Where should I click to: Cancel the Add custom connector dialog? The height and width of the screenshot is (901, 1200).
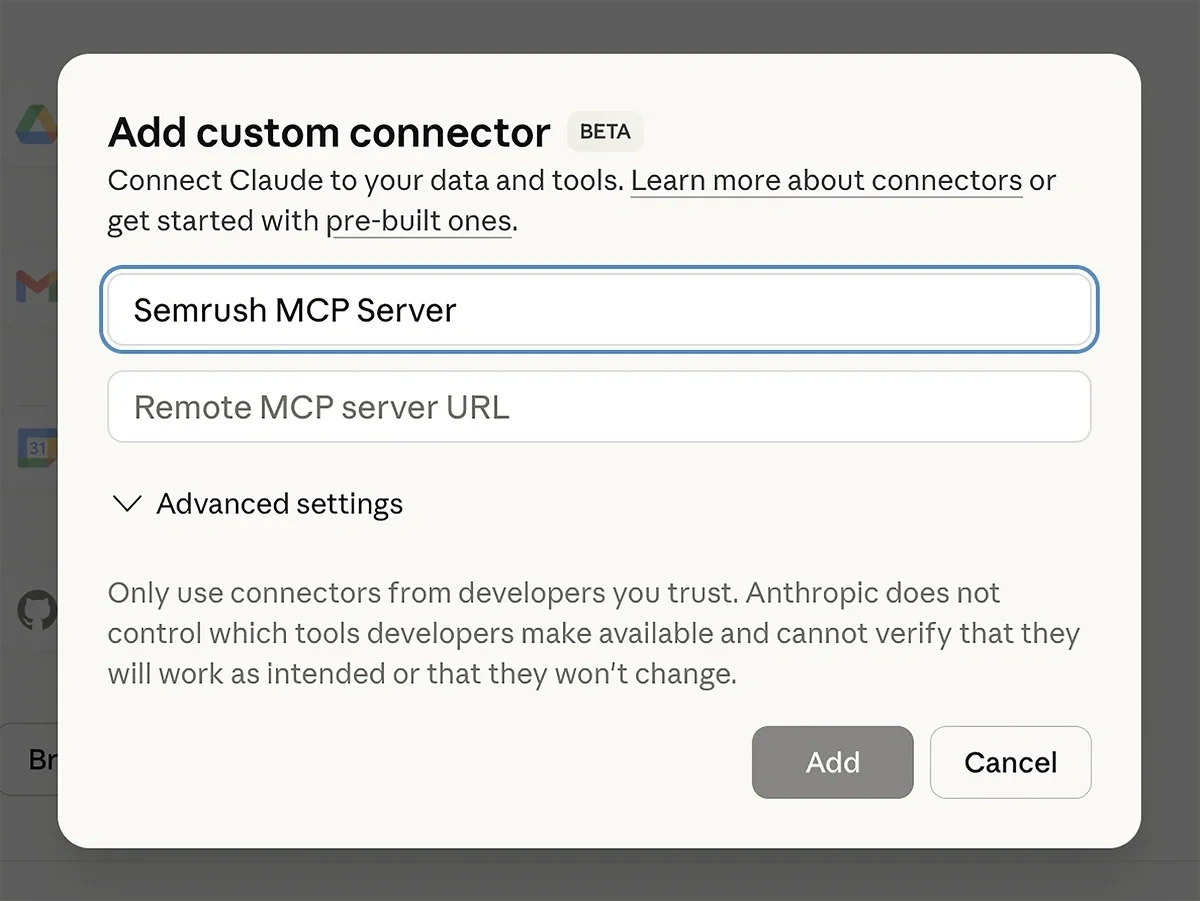point(1010,762)
